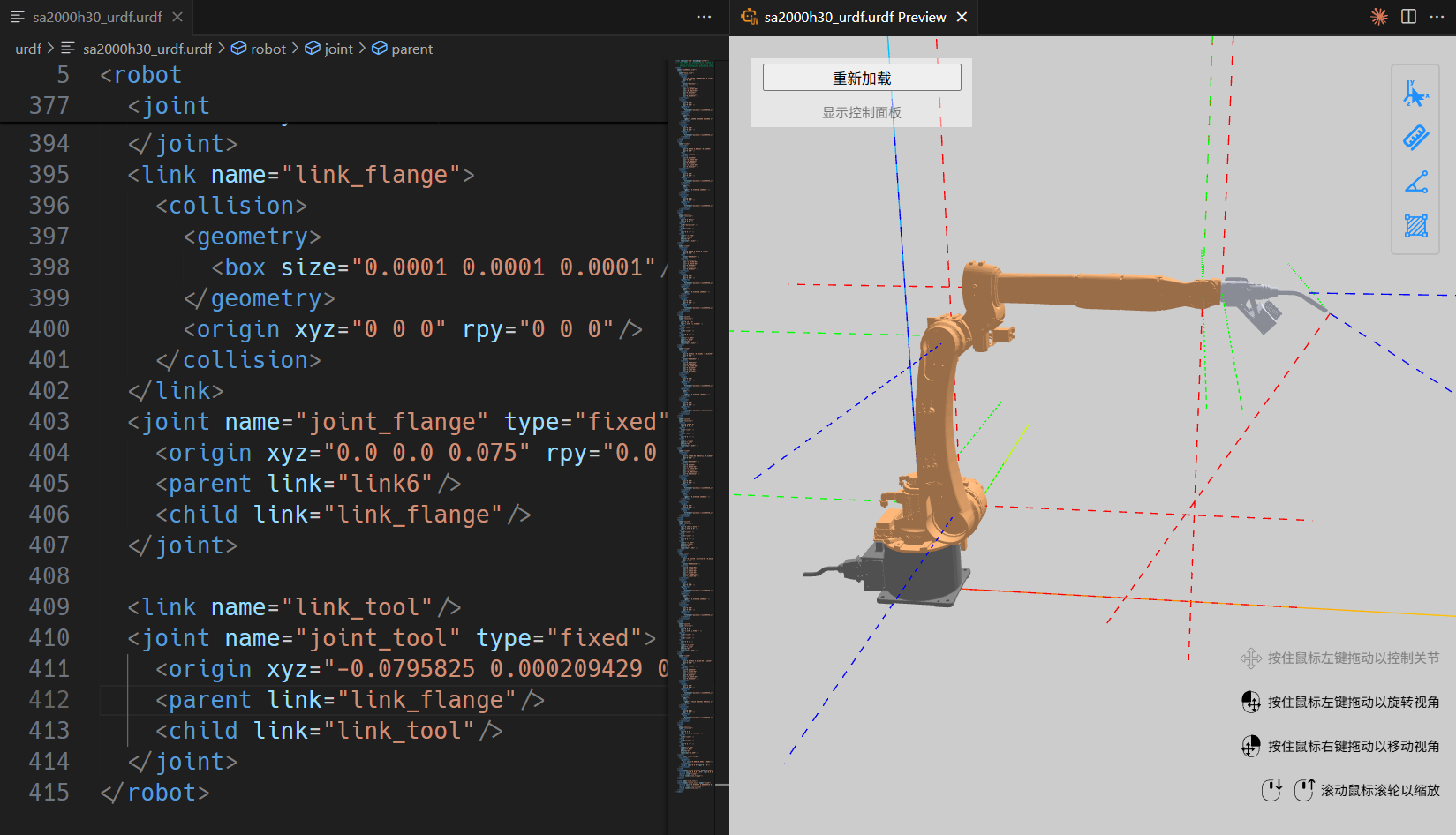
Task: Click the orange starburst icon in title bar
Action: click(1378, 17)
